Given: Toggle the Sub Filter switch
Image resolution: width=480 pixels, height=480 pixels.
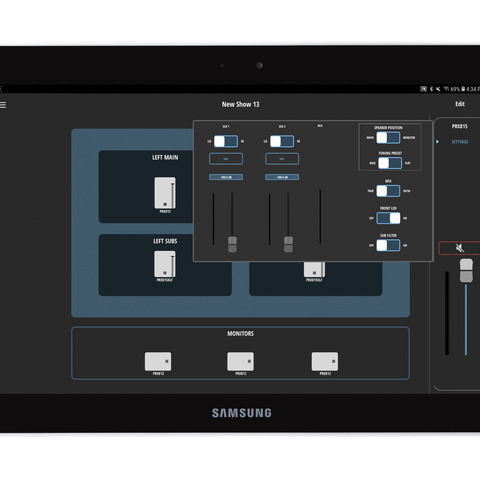Looking at the screenshot, I should (x=388, y=246).
